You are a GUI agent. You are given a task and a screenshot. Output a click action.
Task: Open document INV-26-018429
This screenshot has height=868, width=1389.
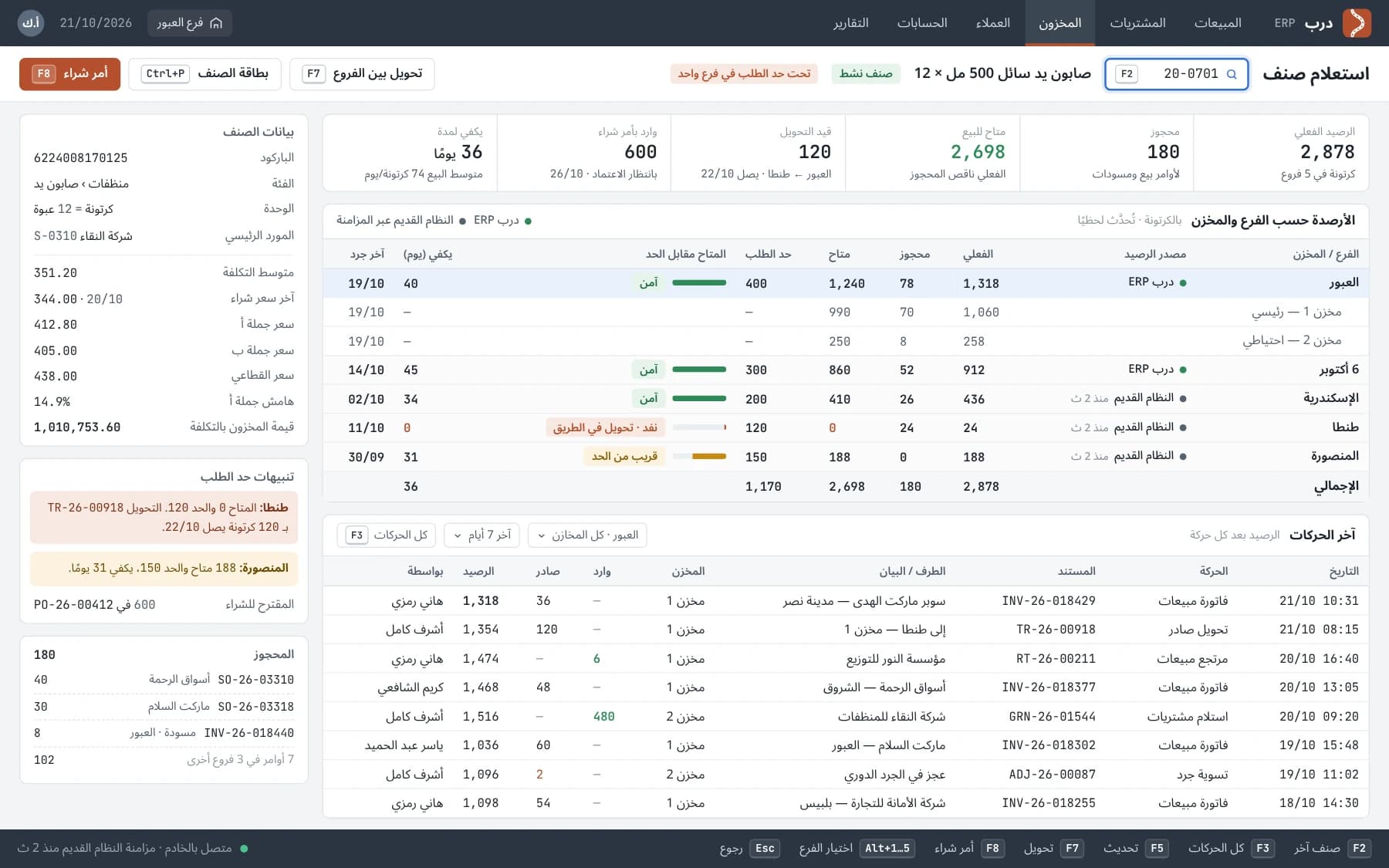(x=1049, y=601)
